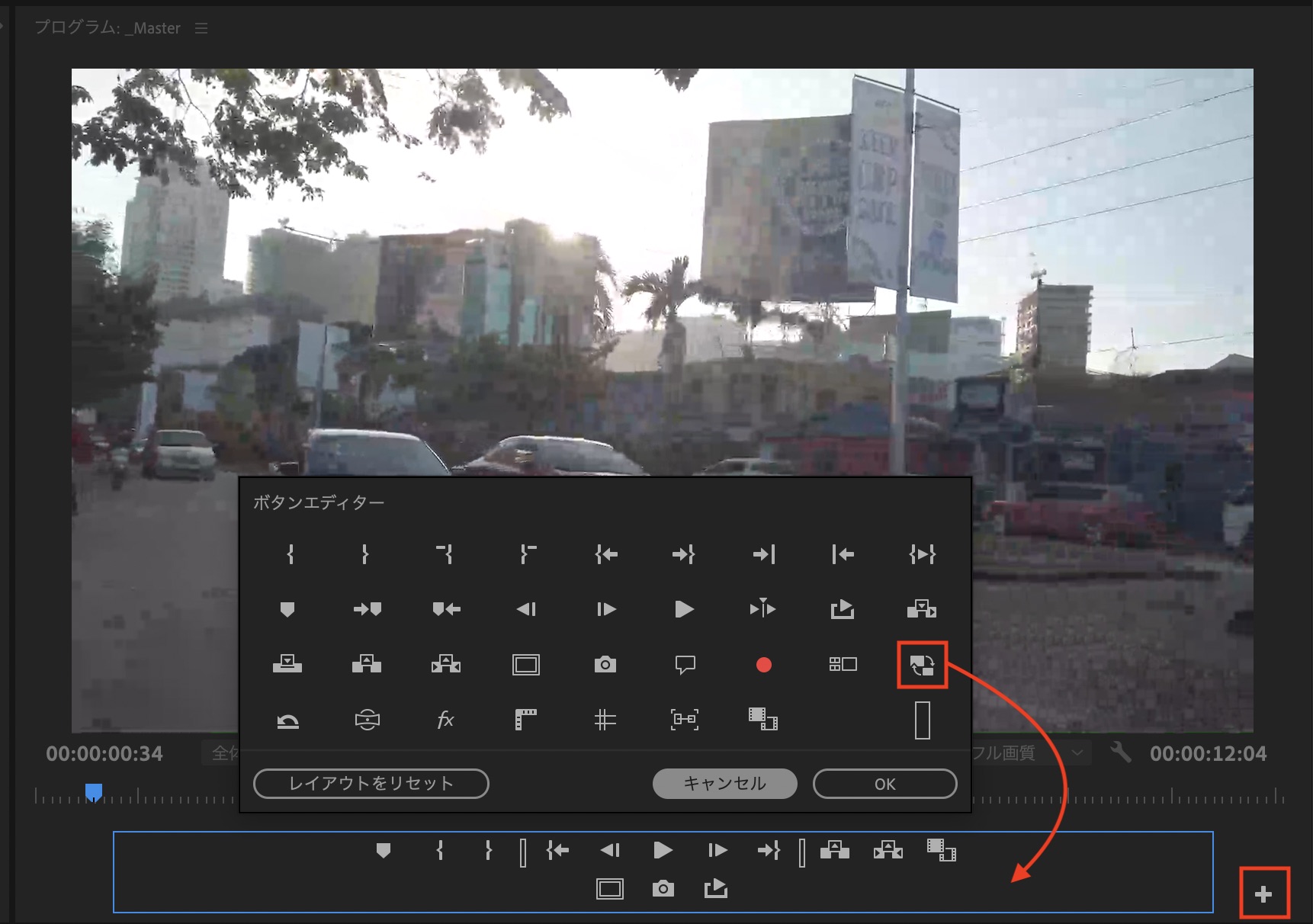
Task: Toggle the Snap in Program Monitor icon
Action: click(x=685, y=719)
